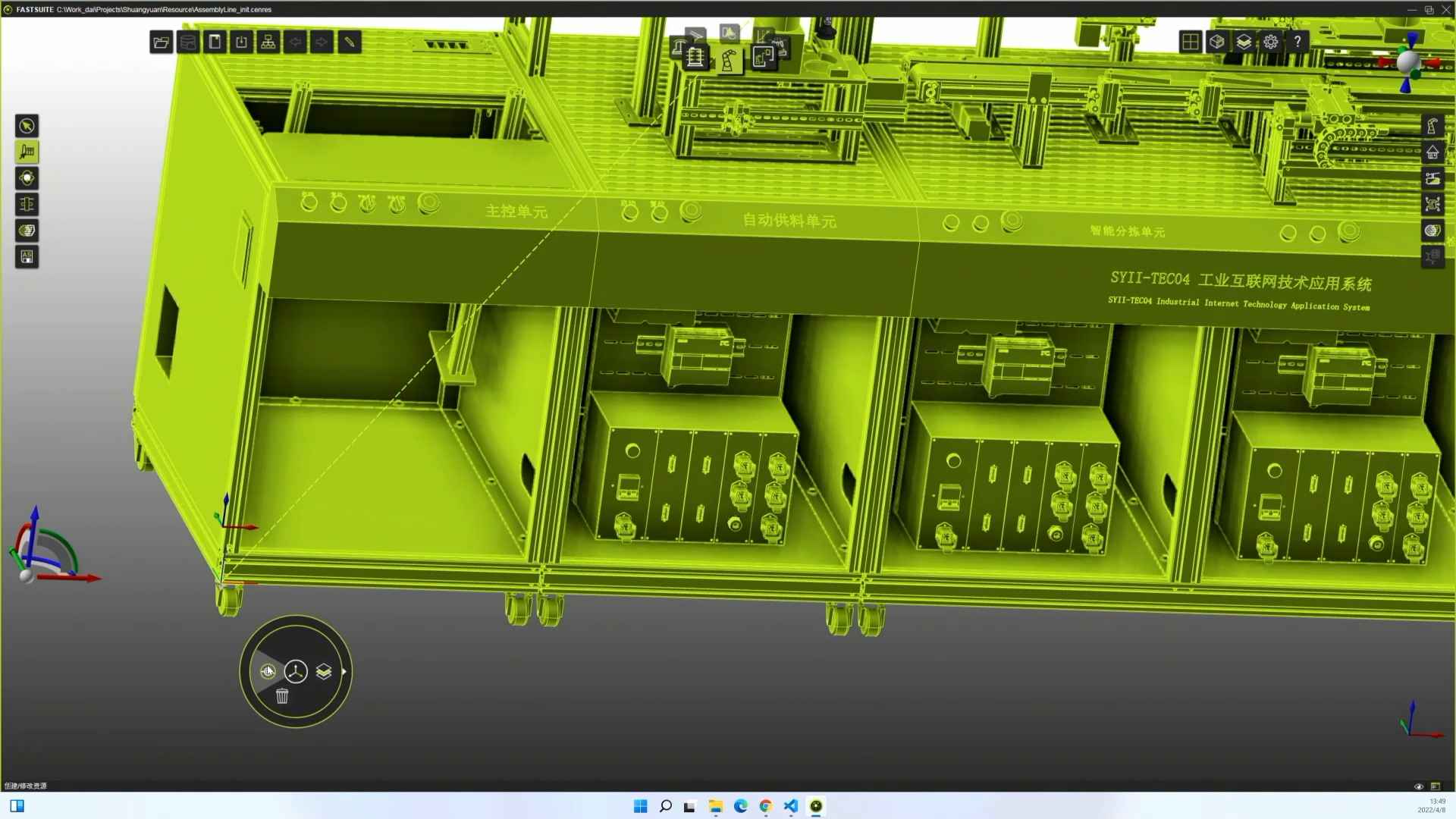
Task: Click the hierarchy tree structure icon
Action: coord(268,42)
